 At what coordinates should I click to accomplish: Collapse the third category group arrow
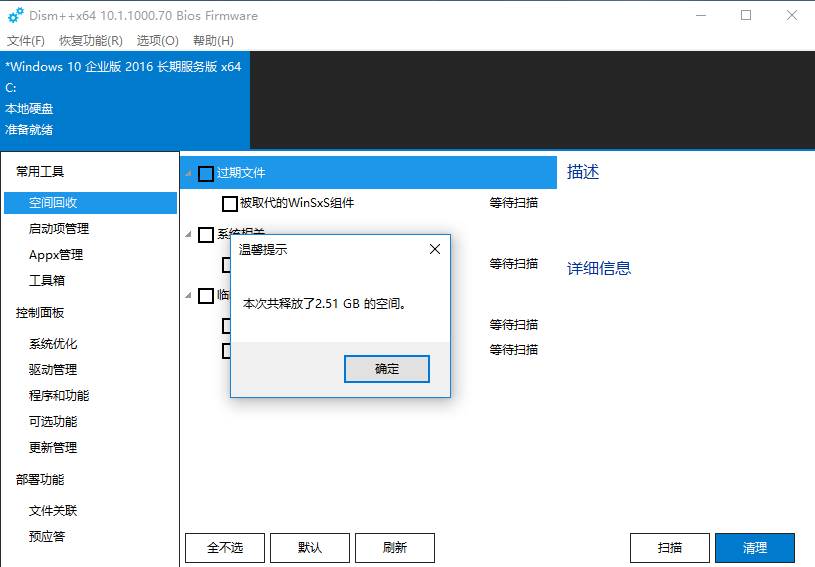(x=187, y=296)
